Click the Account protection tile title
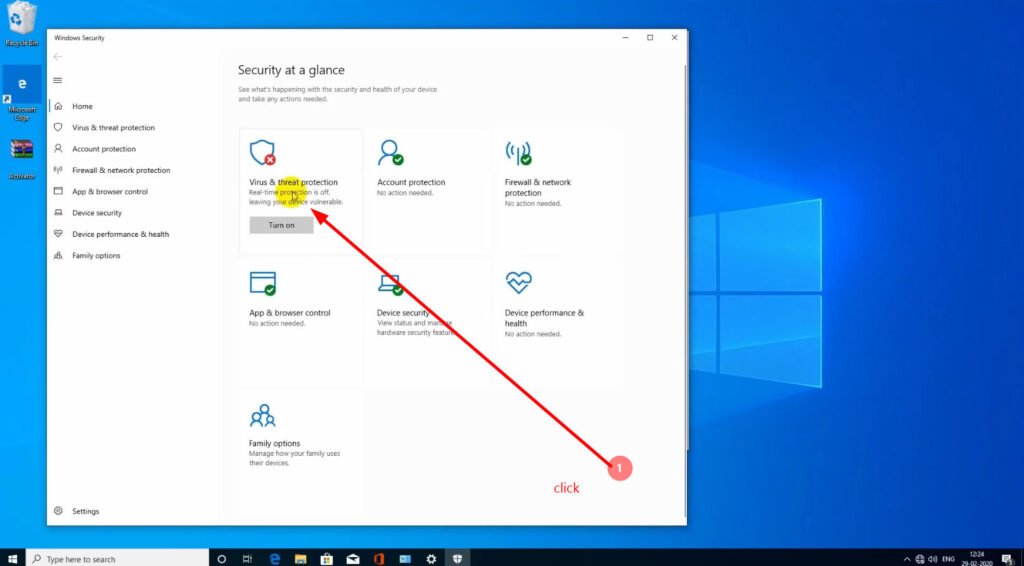 pos(411,183)
